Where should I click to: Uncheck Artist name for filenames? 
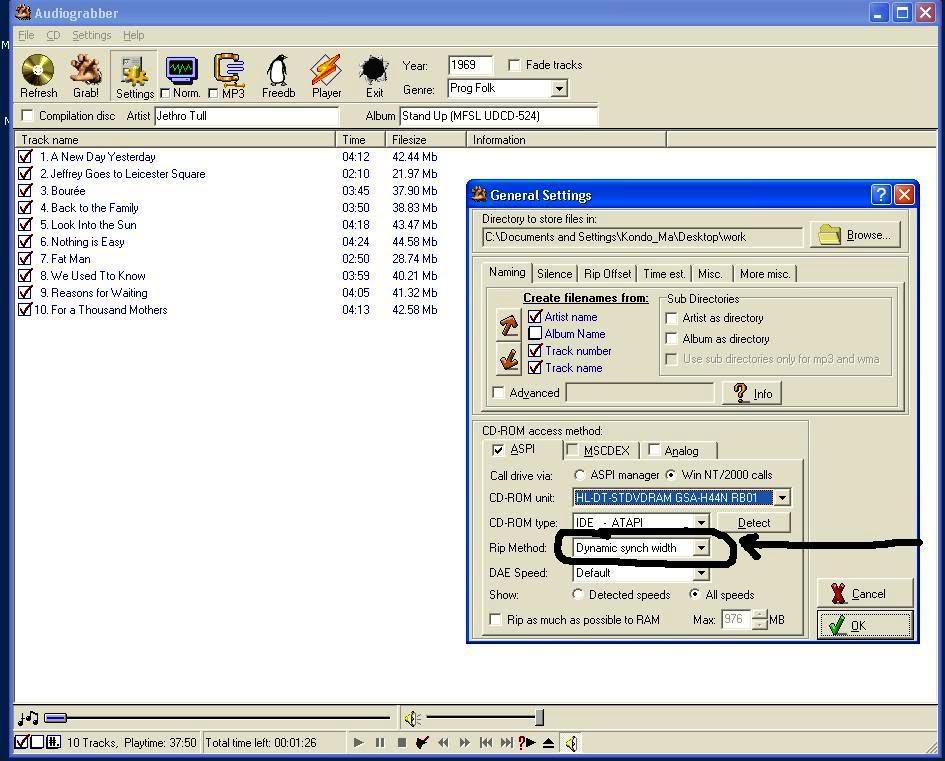coord(535,316)
